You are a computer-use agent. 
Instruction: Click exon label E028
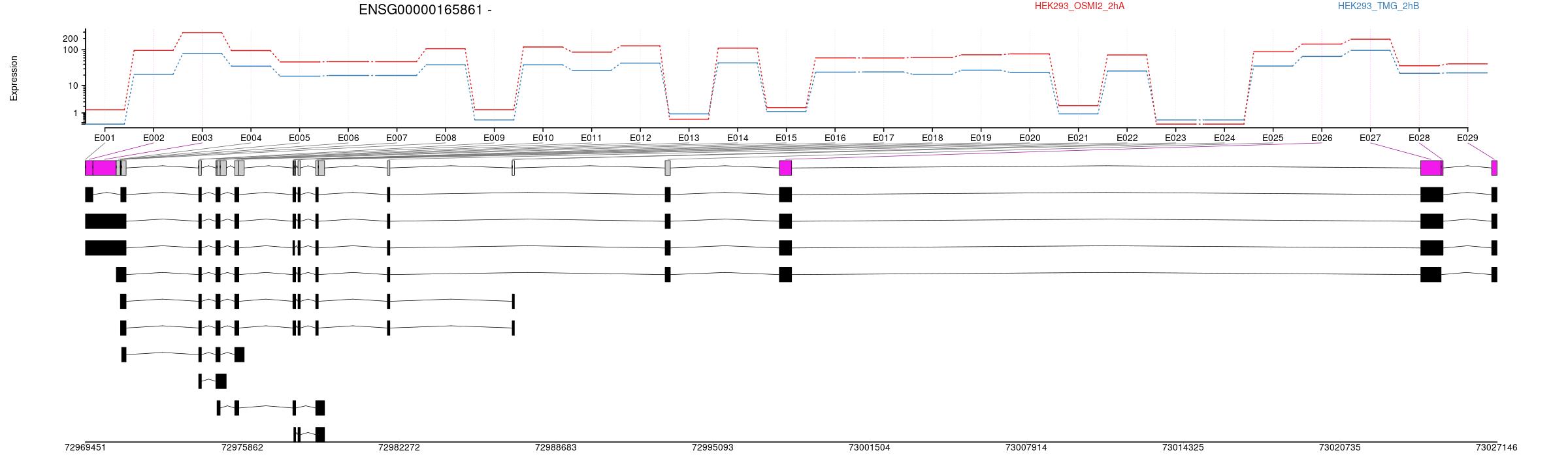pos(1419,138)
